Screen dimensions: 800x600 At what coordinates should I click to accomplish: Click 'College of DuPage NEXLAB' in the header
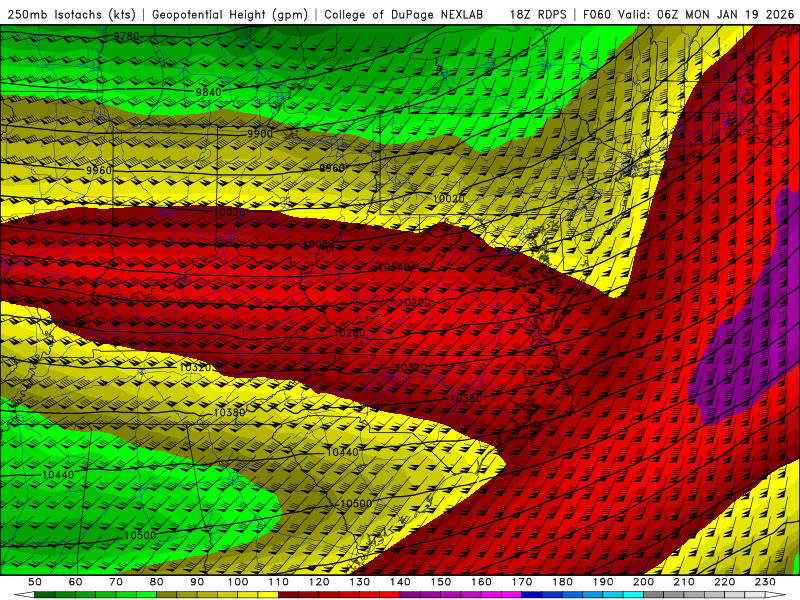click(x=403, y=14)
